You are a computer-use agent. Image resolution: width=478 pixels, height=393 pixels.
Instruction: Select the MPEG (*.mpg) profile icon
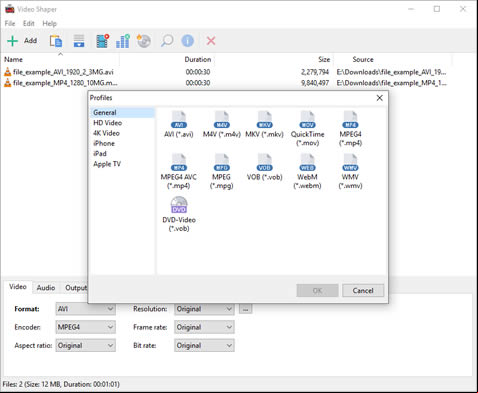(x=222, y=163)
